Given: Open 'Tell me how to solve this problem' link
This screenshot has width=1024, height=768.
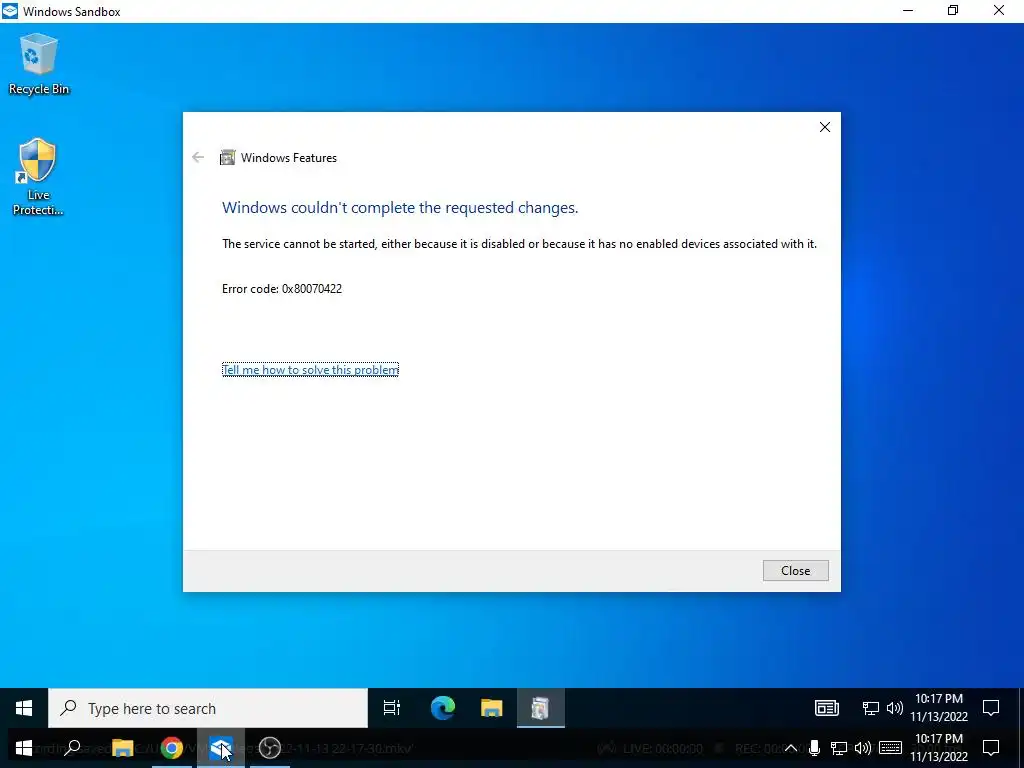Looking at the screenshot, I should coord(310,370).
